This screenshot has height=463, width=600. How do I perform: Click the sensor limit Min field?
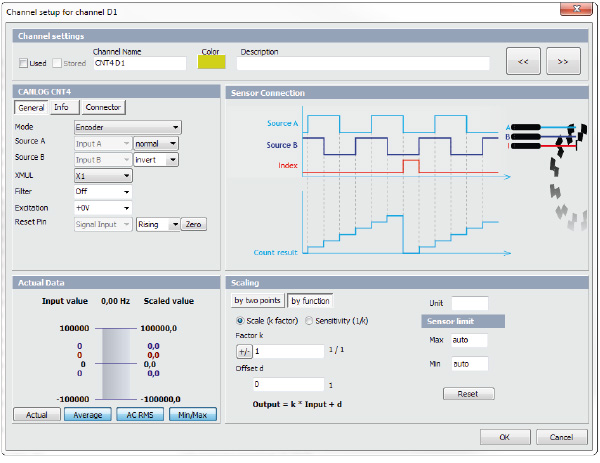(470, 364)
